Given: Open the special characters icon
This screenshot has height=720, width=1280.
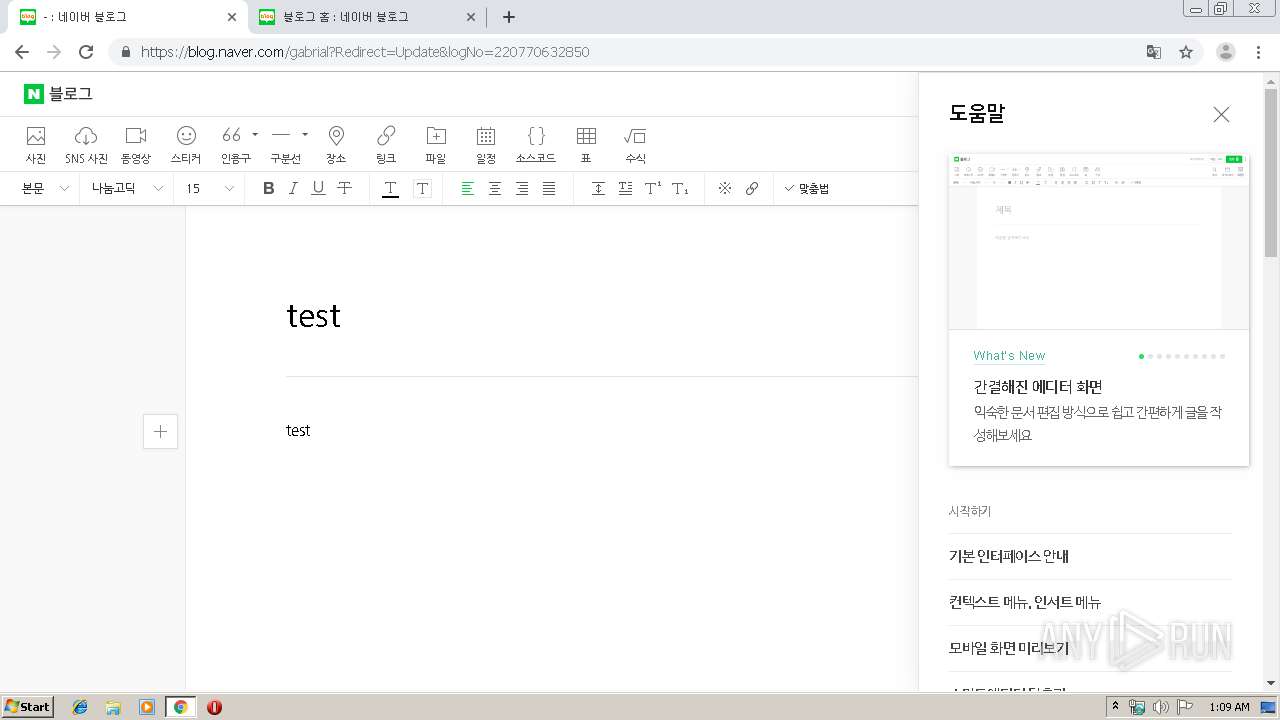Looking at the screenshot, I should pos(725,188).
